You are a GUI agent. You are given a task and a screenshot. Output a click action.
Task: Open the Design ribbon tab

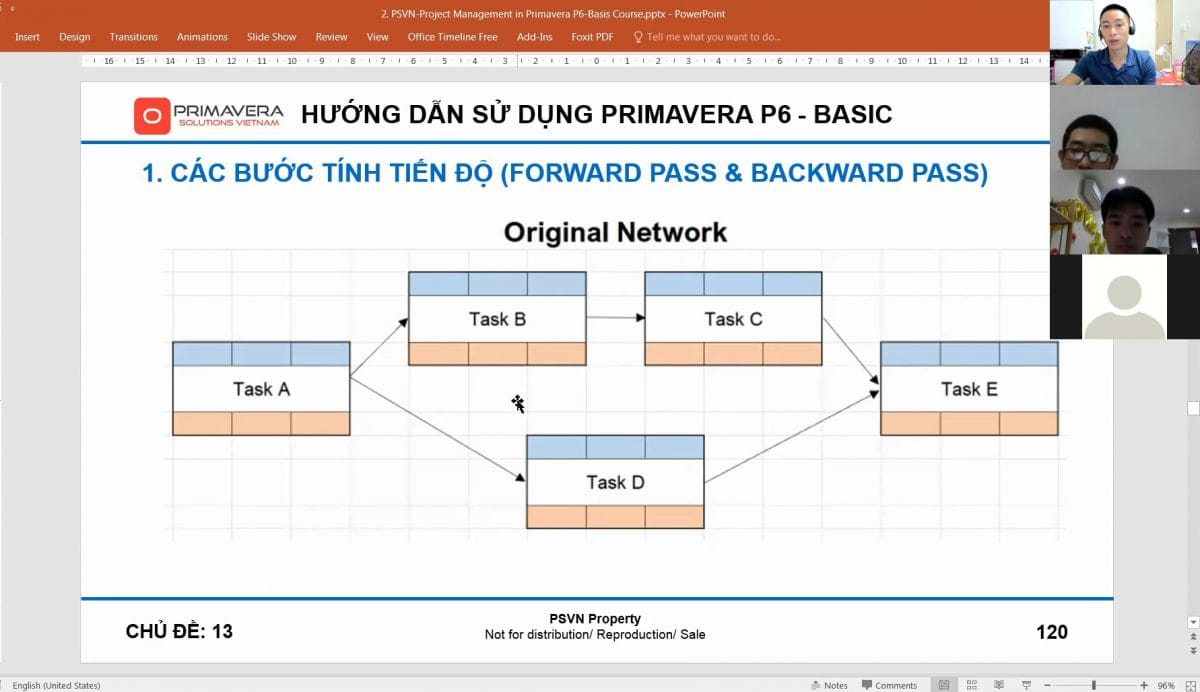coord(74,37)
